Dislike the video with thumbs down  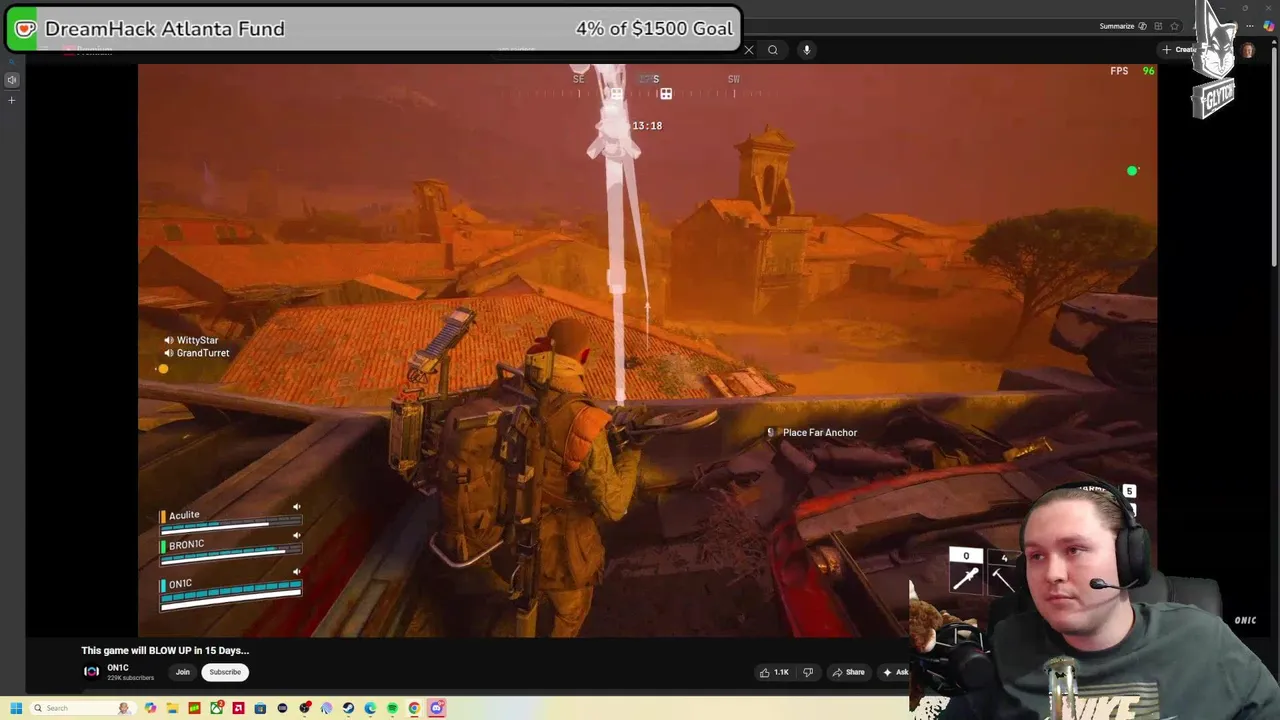coord(808,672)
